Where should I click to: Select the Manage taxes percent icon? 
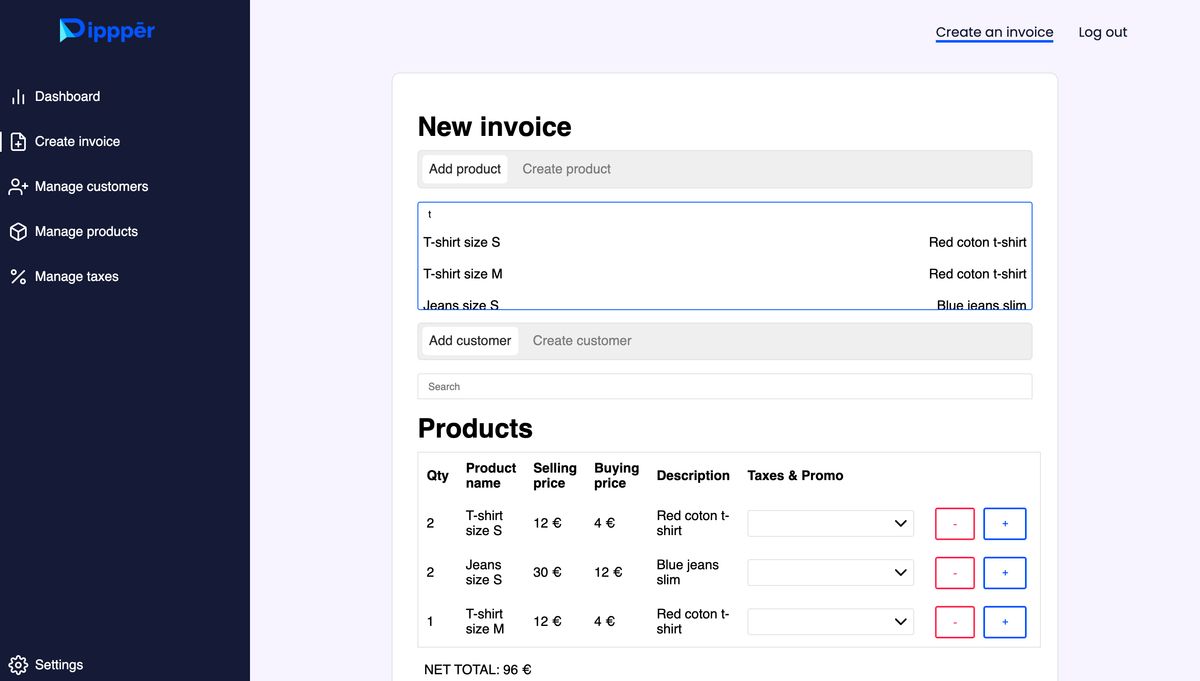(x=18, y=276)
